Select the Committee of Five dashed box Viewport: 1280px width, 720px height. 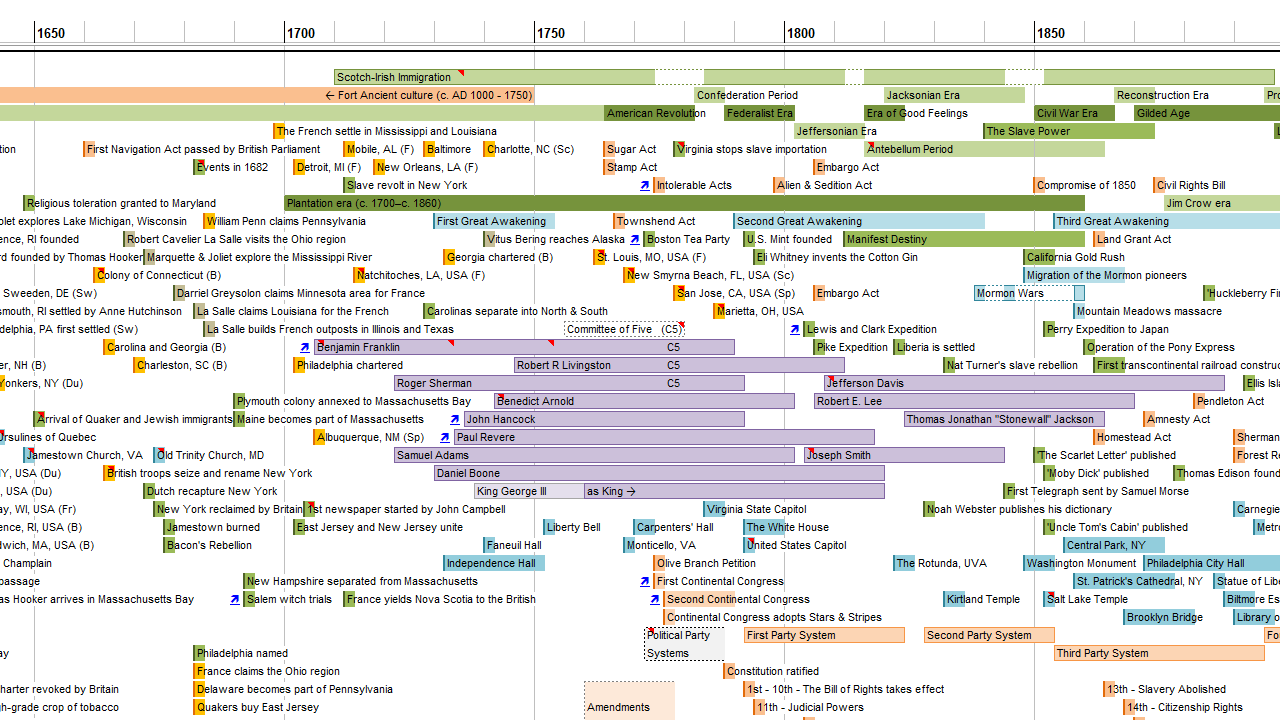[624, 329]
